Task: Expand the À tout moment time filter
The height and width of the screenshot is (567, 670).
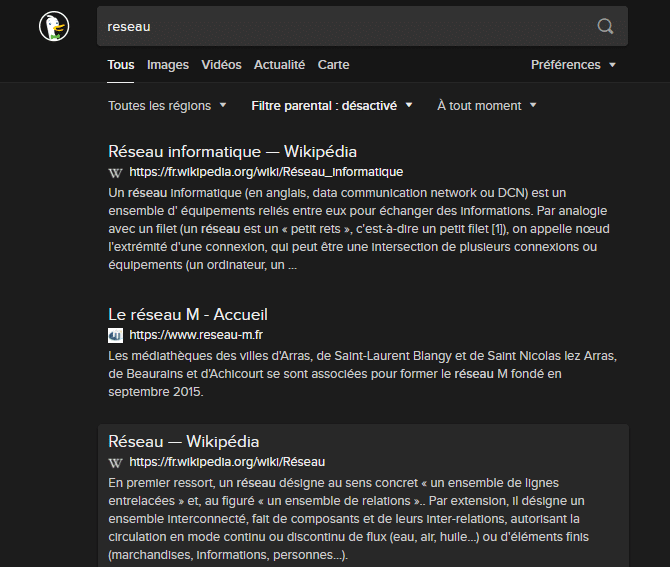Action: pos(487,106)
